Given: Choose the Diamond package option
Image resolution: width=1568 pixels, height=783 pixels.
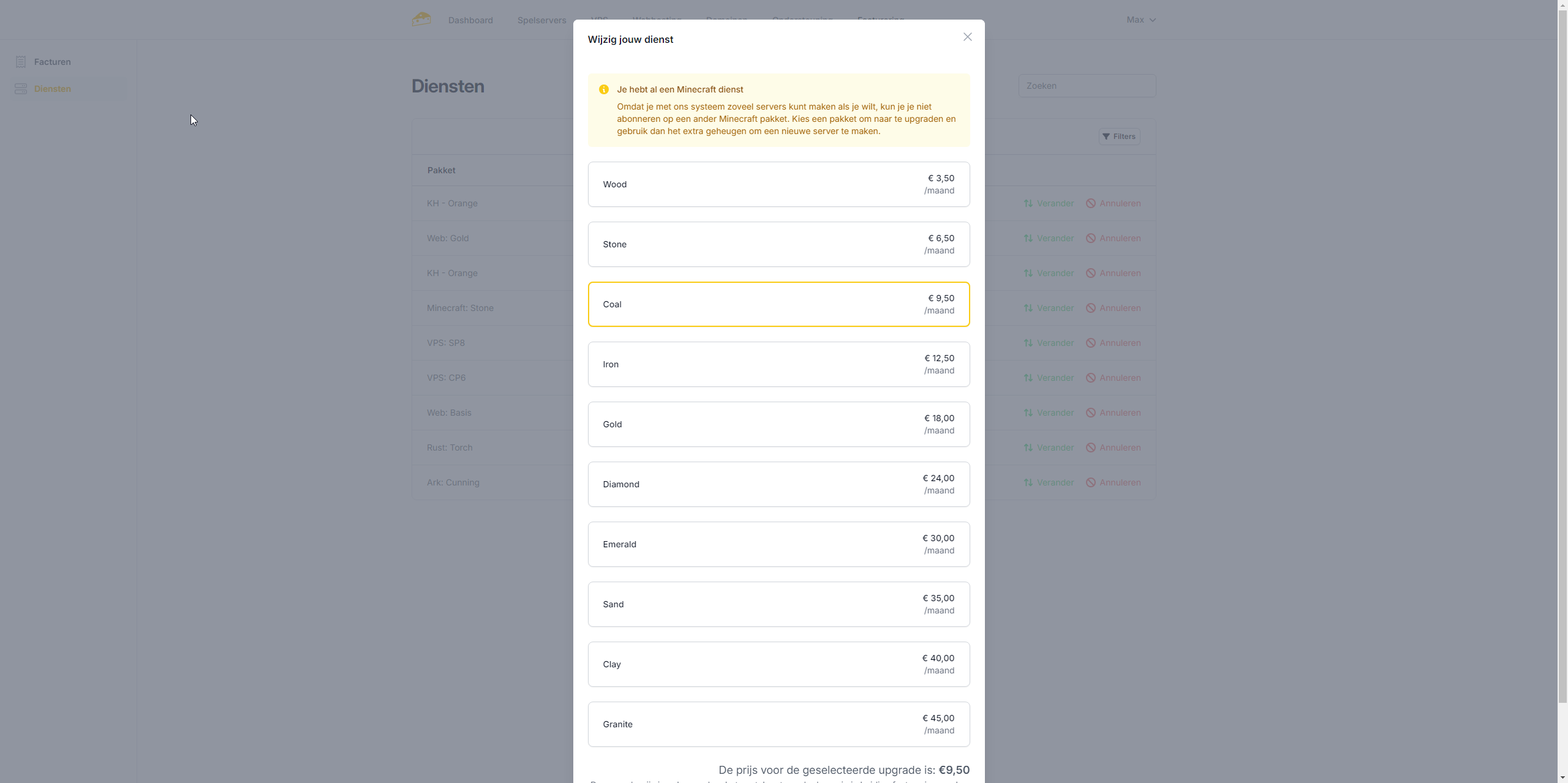Looking at the screenshot, I should (778, 484).
